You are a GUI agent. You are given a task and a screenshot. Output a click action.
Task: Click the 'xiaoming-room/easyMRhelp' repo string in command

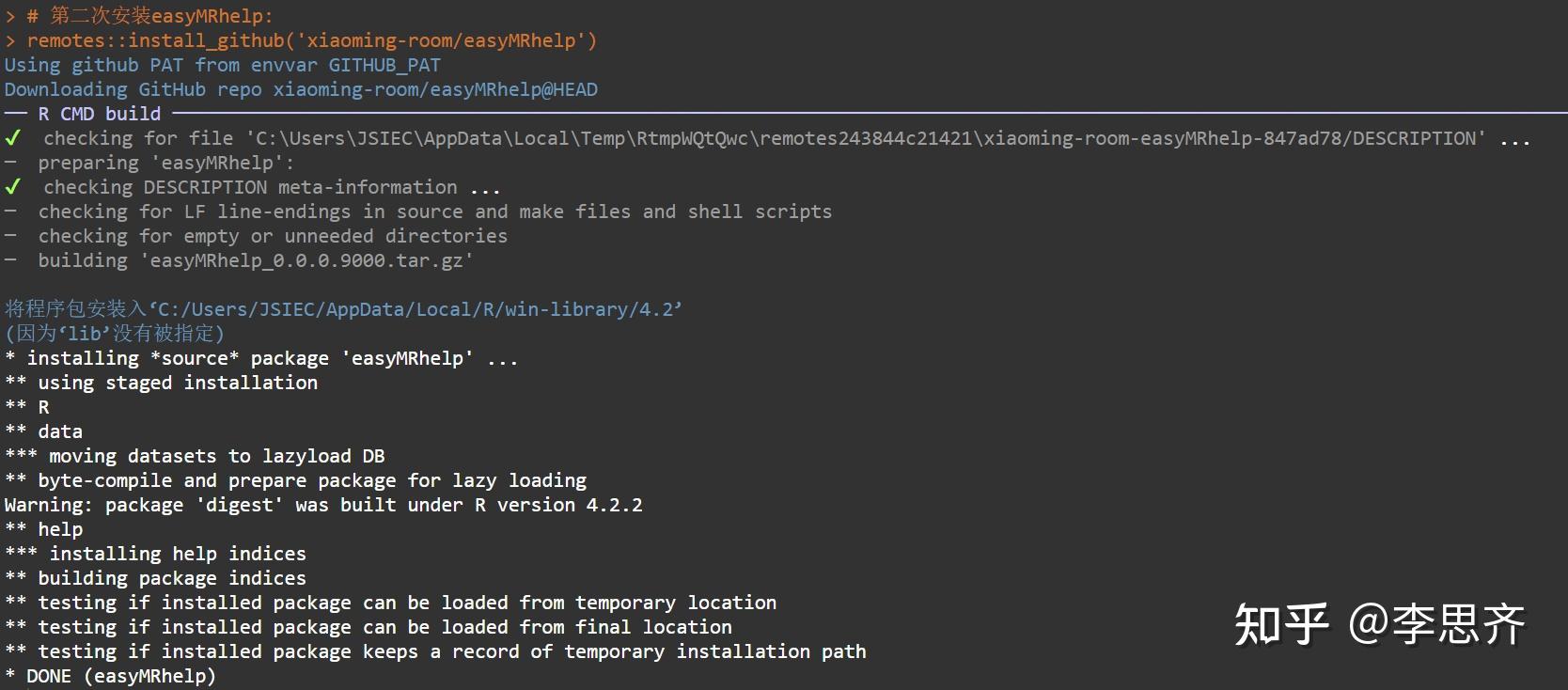tap(440, 40)
